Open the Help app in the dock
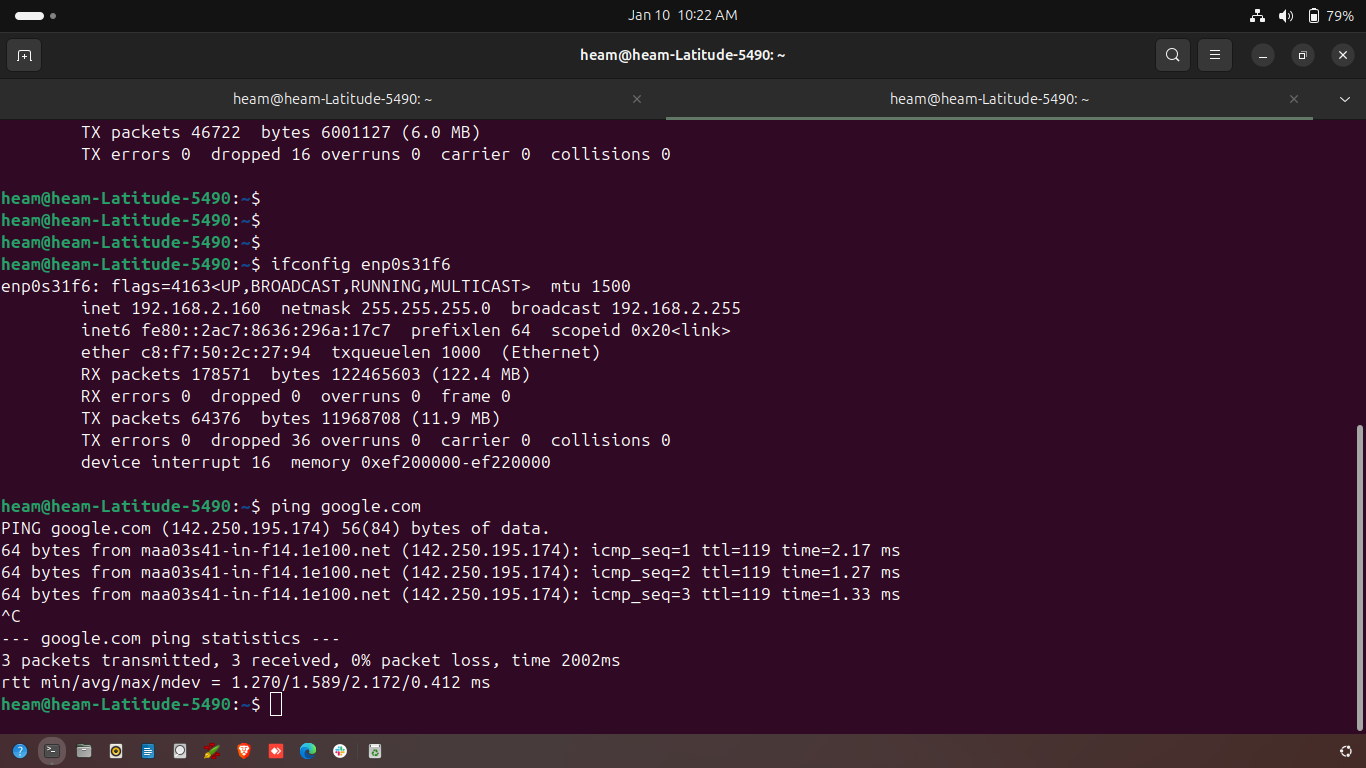Image resolution: width=1366 pixels, height=768 pixels. click(x=20, y=751)
